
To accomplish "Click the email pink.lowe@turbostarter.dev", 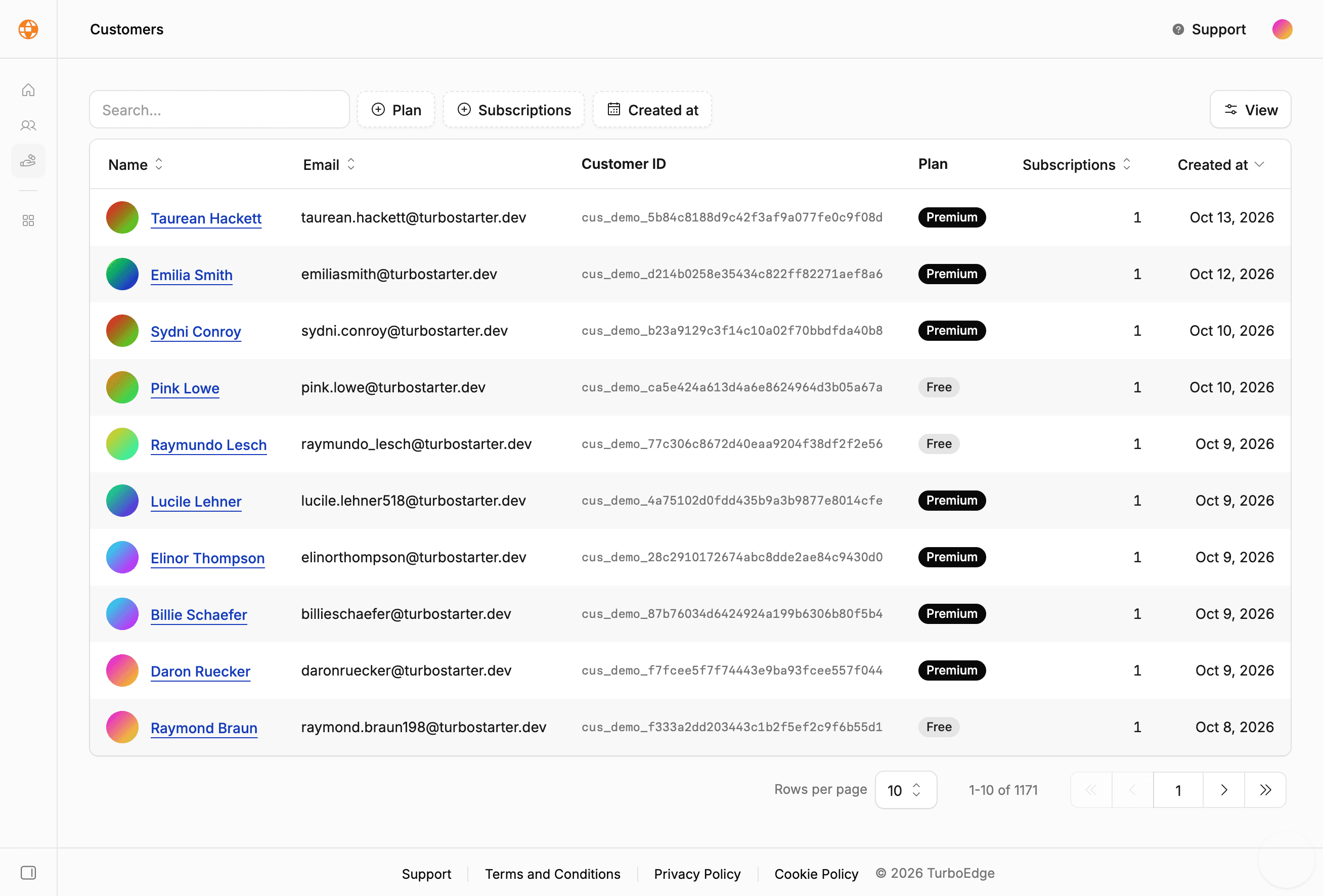I will [x=393, y=388].
